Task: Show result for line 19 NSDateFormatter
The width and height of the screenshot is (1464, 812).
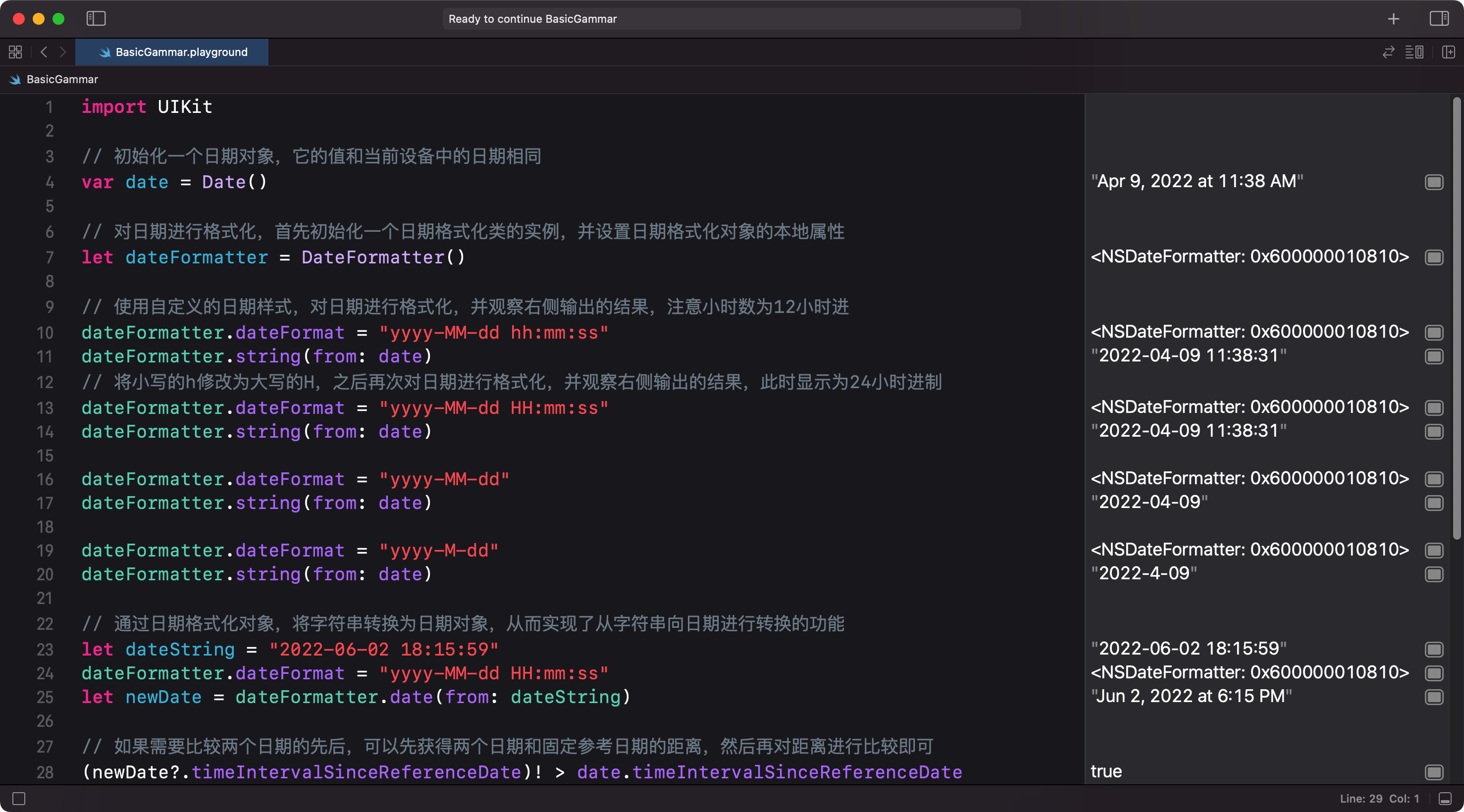Action: (x=1434, y=551)
